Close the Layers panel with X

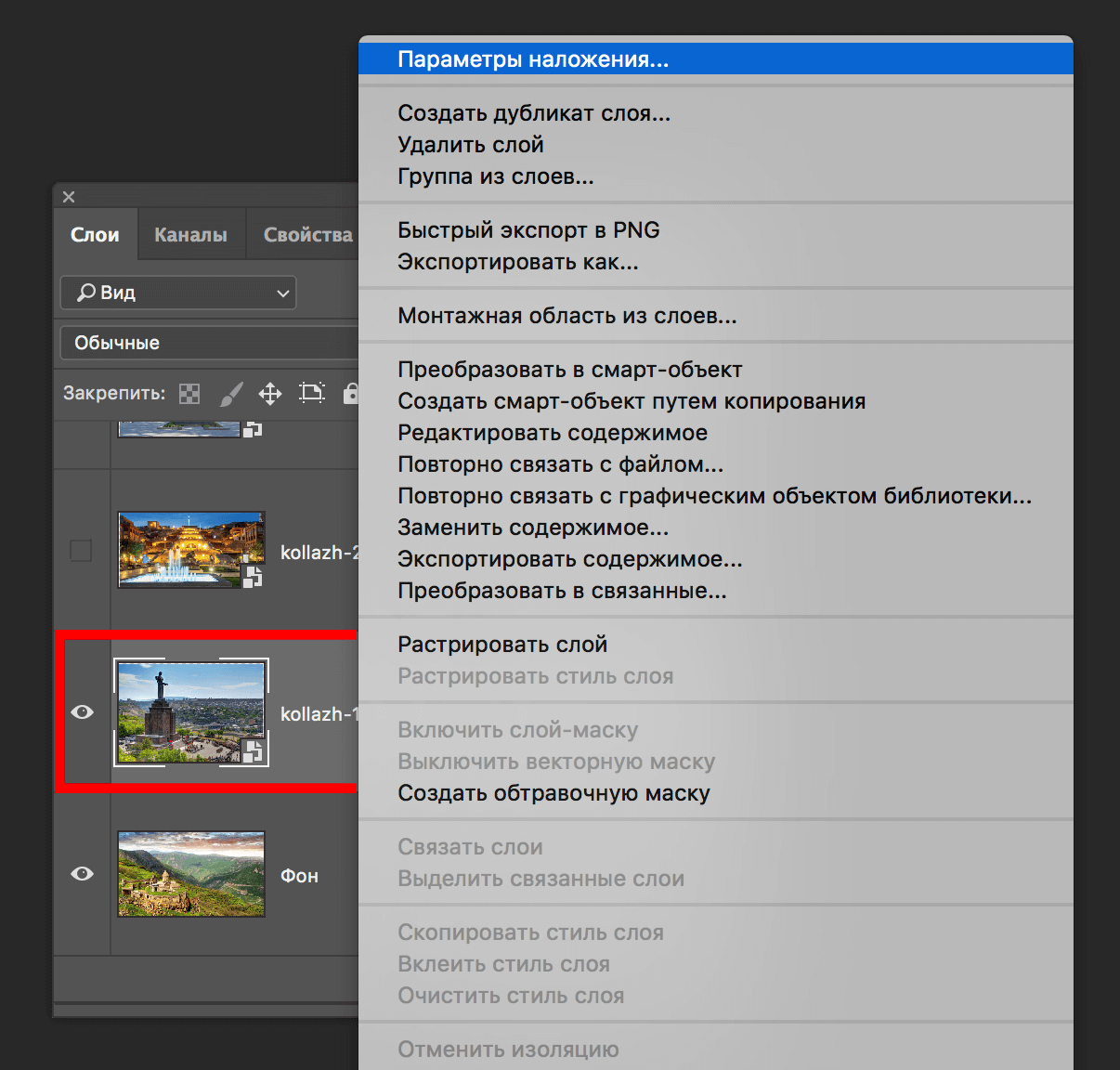coord(69,197)
